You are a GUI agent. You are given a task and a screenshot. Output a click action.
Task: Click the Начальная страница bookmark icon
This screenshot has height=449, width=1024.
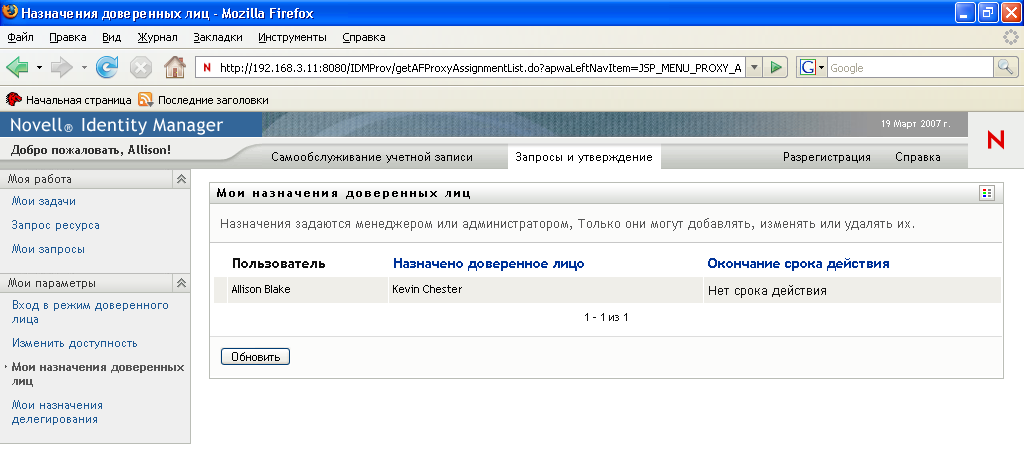coord(14,100)
